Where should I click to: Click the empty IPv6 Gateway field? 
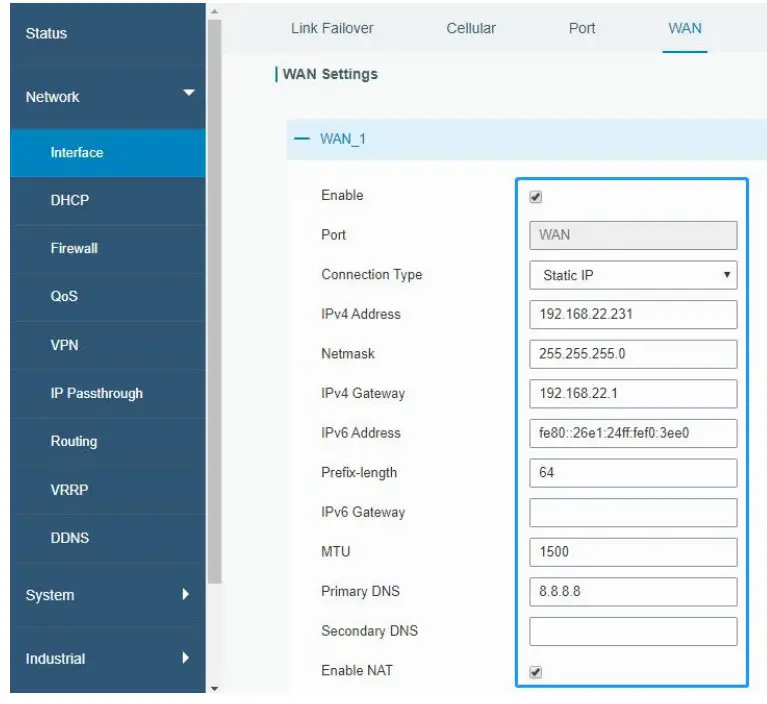click(x=633, y=513)
